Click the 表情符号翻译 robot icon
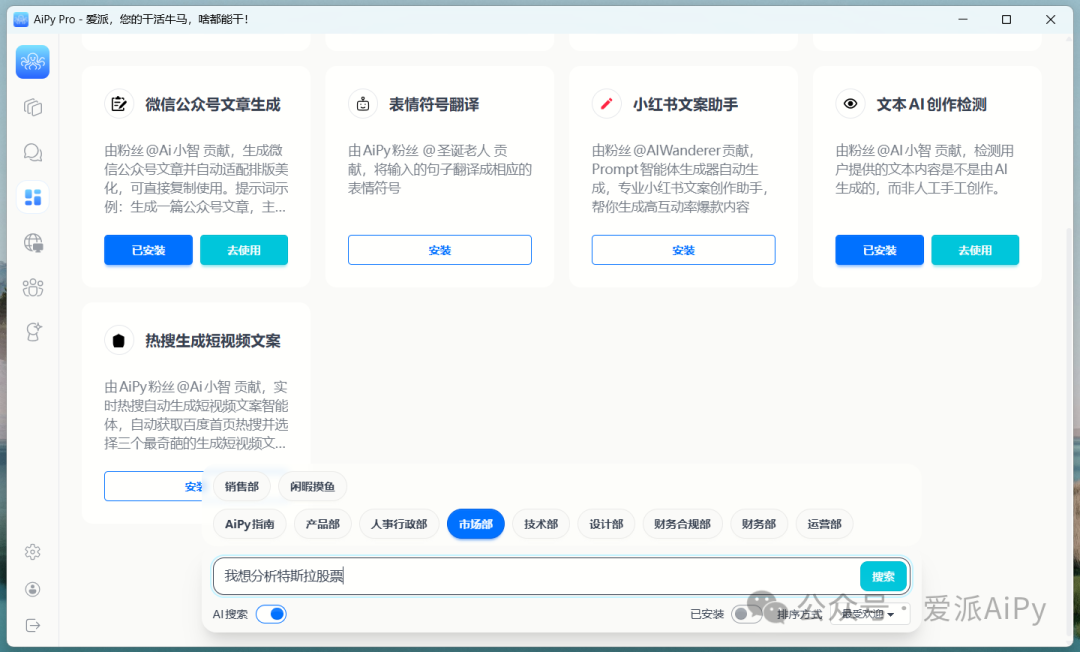1080x652 pixels. 362,104
